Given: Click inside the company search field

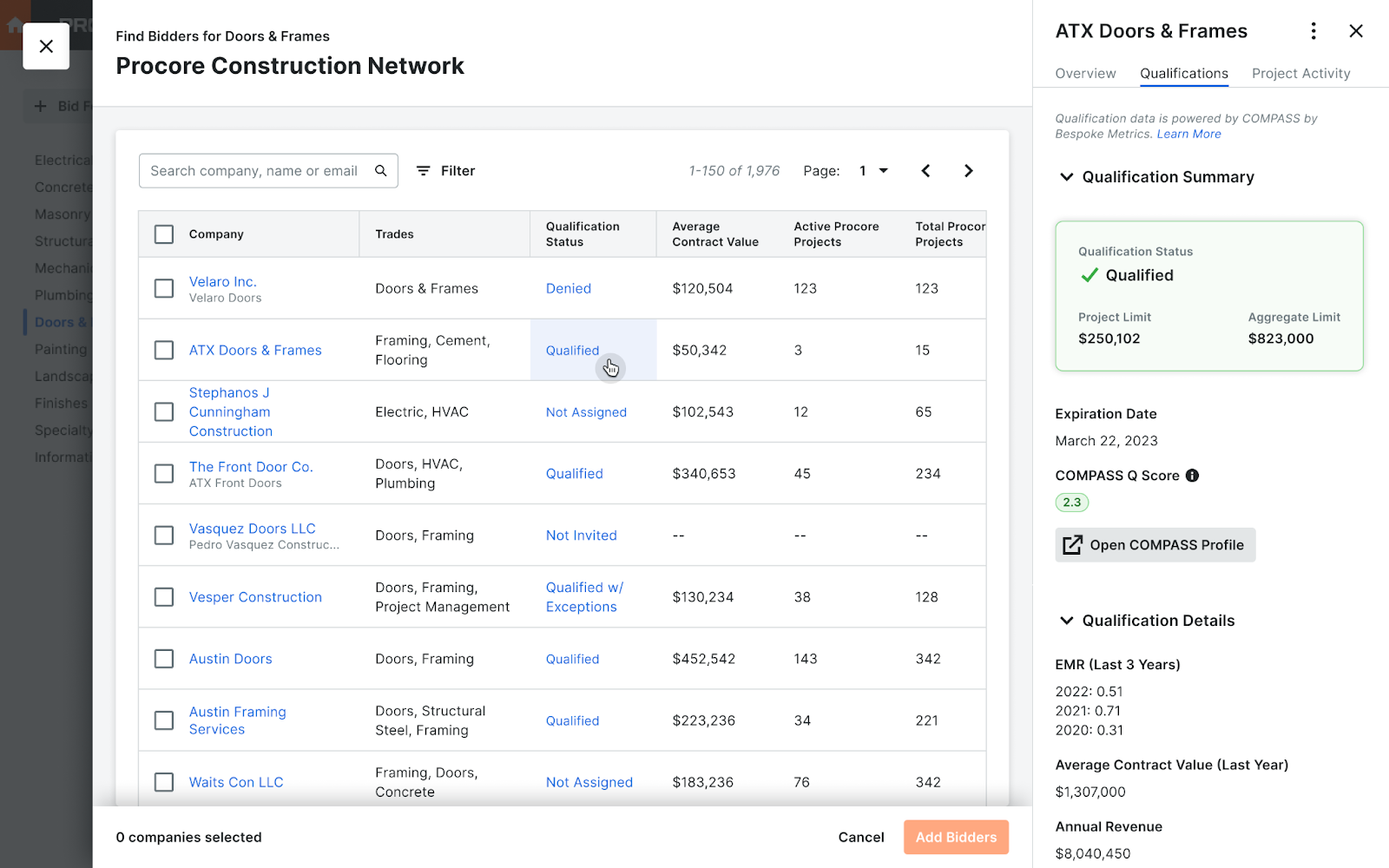Looking at the screenshot, I should coord(252,170).
